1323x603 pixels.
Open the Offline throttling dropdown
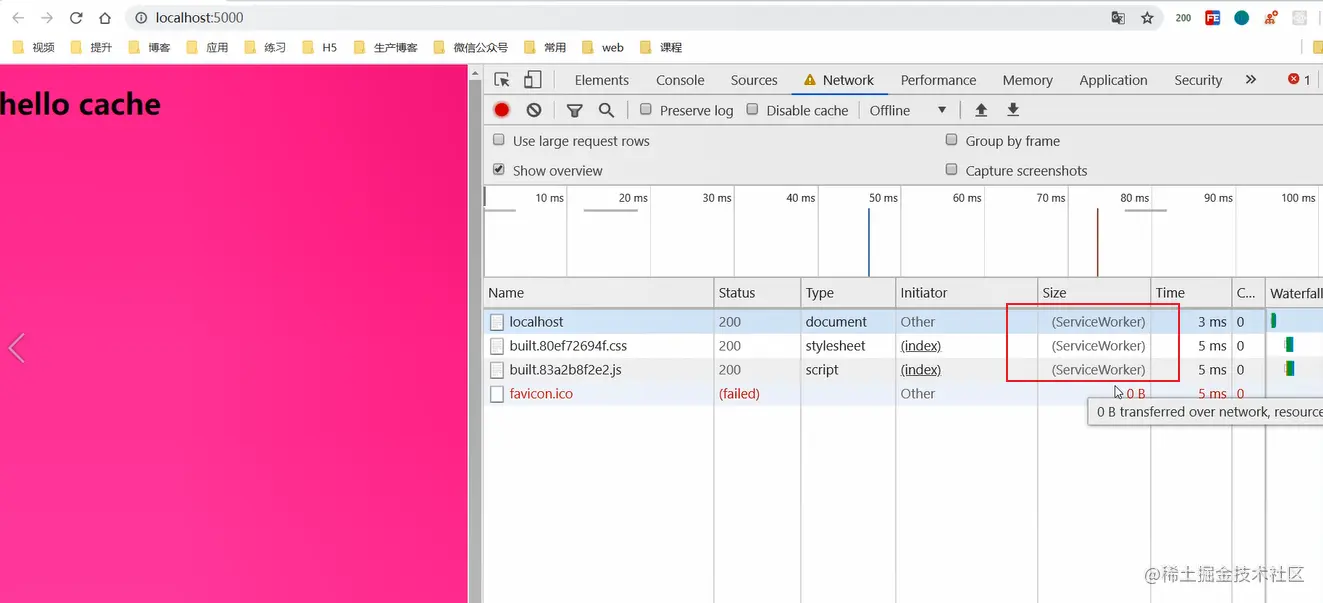tap(908, 110)
